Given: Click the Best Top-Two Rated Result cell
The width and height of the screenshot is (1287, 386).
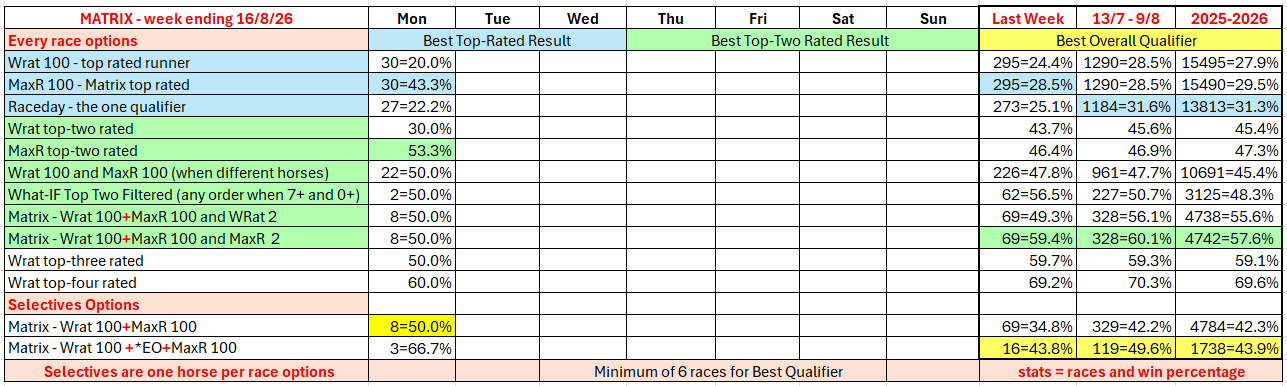Looking at the screenshot, I should click(801, 41).
